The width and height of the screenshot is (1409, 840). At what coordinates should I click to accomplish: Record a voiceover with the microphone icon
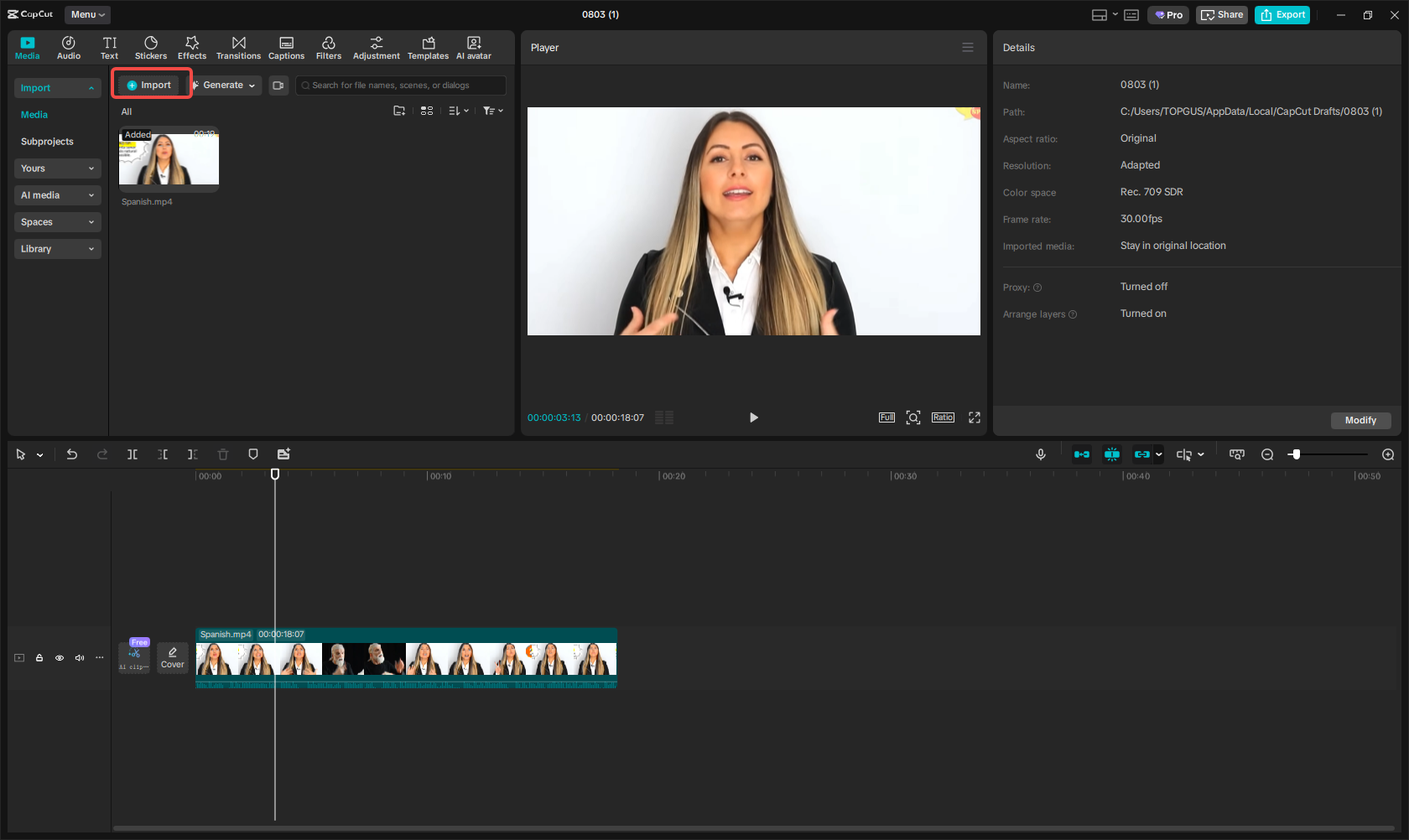click(x=1040, y=454)
